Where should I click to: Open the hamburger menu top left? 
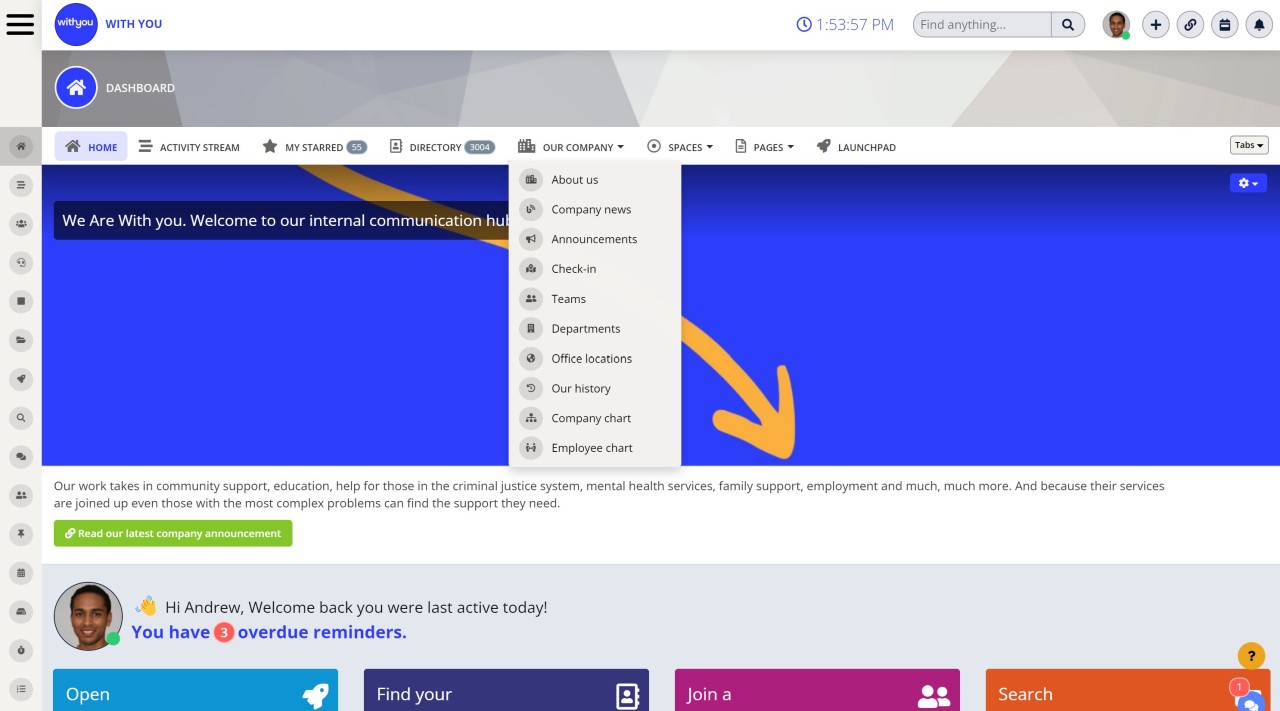point(20,24)
